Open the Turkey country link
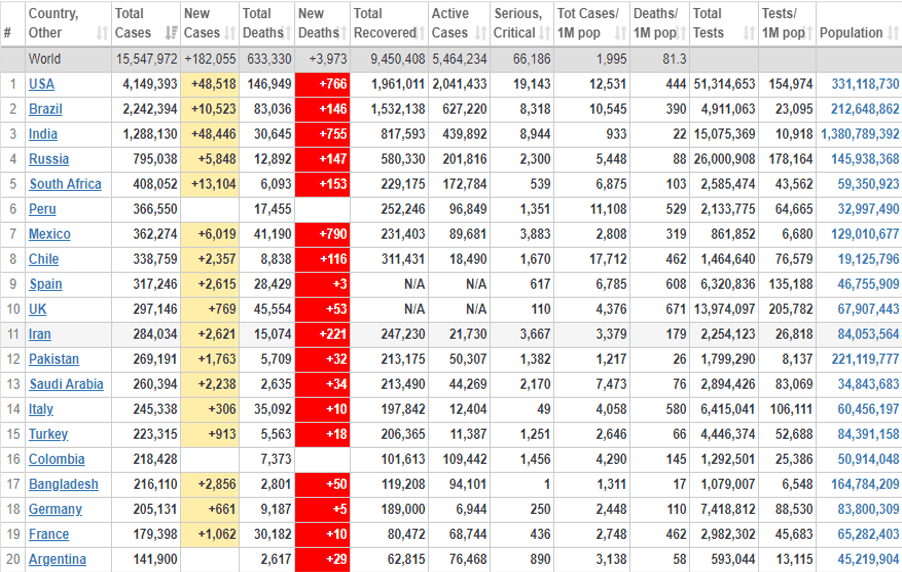The image size is (902, 572). tap(48, 434)
